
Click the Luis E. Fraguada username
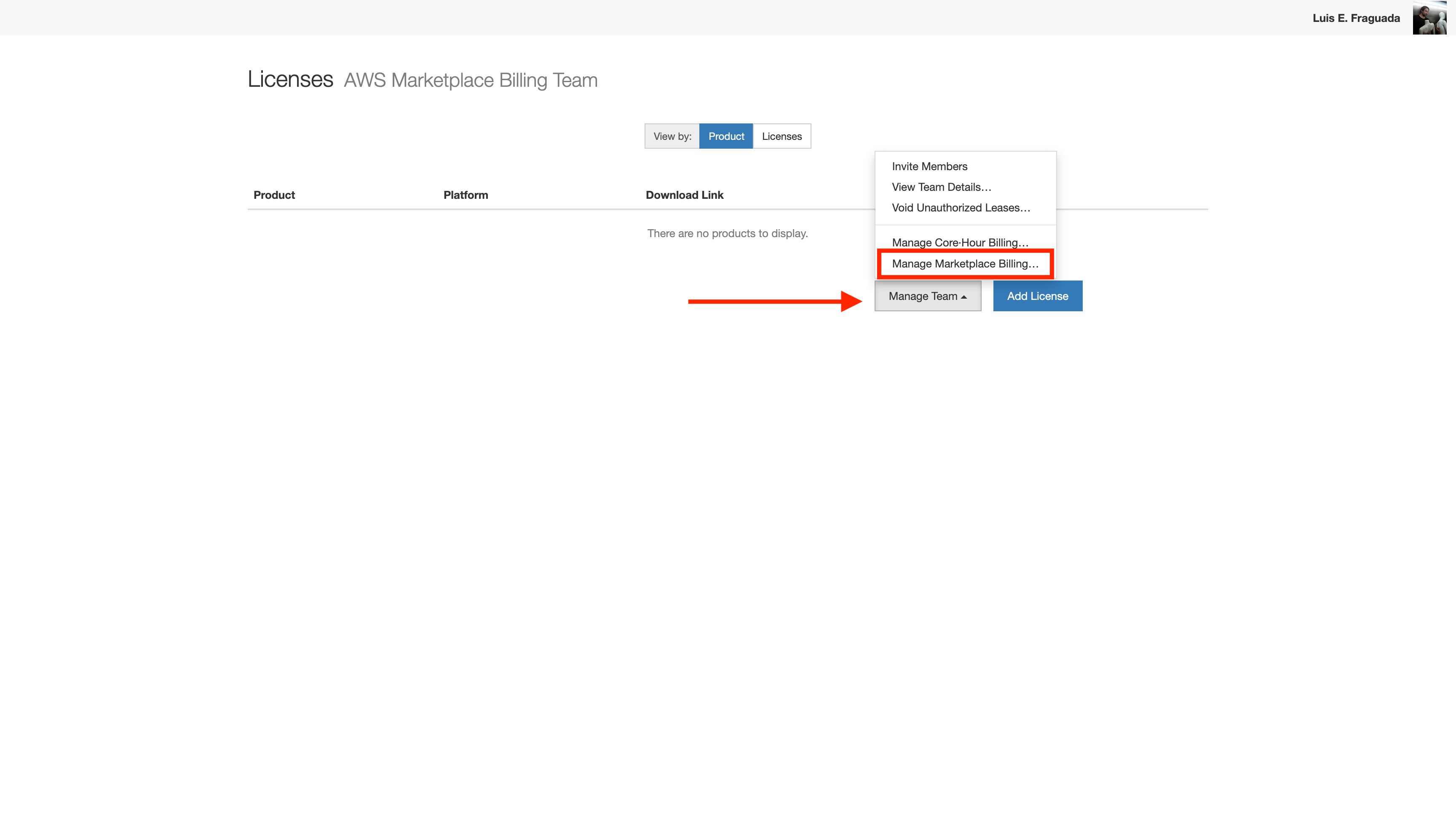coord(1356,18)
